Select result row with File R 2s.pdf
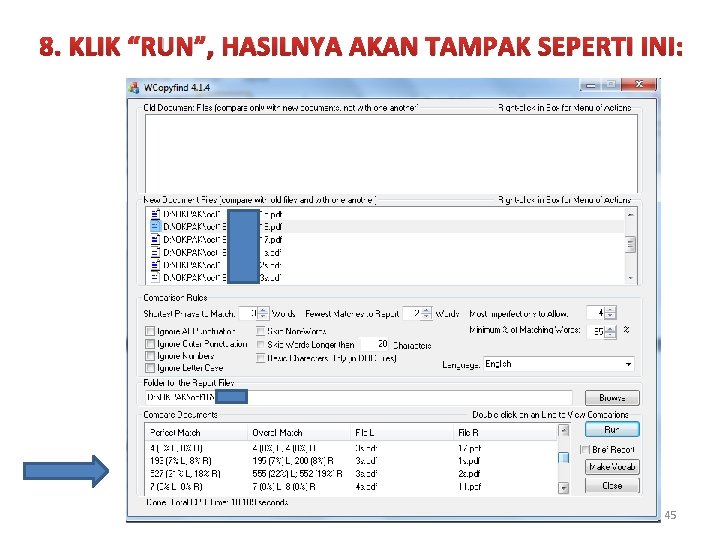 tap(351, 473)
